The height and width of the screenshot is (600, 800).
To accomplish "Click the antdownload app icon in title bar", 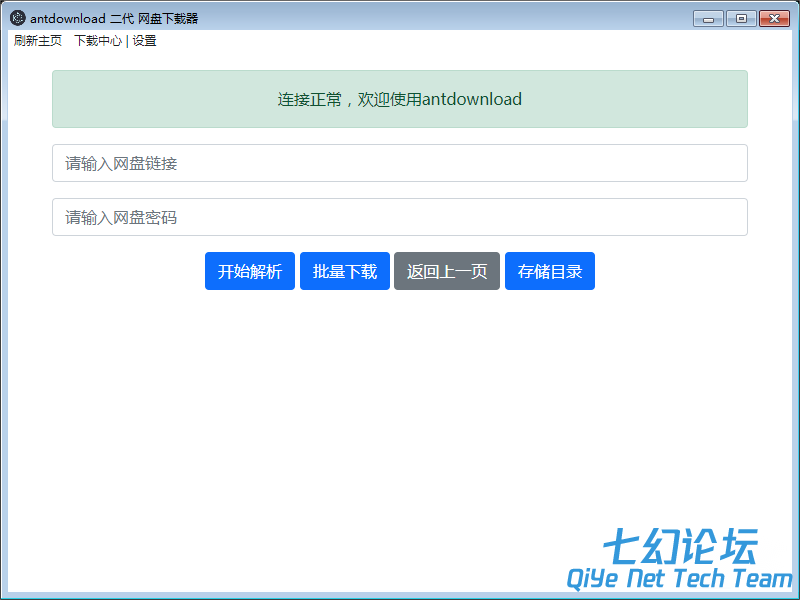I will tap(18, 18).
